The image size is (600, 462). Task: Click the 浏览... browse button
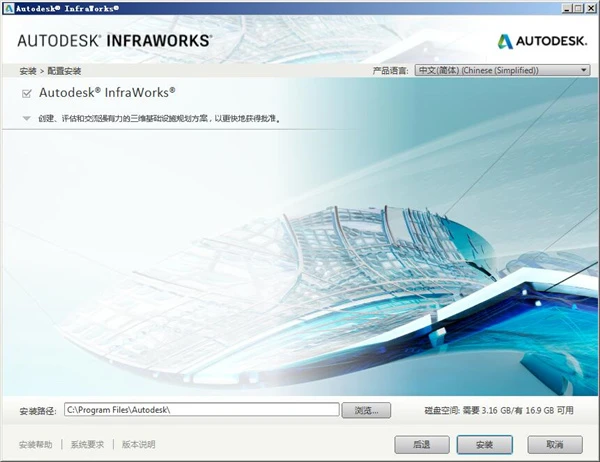click(366, 410)
